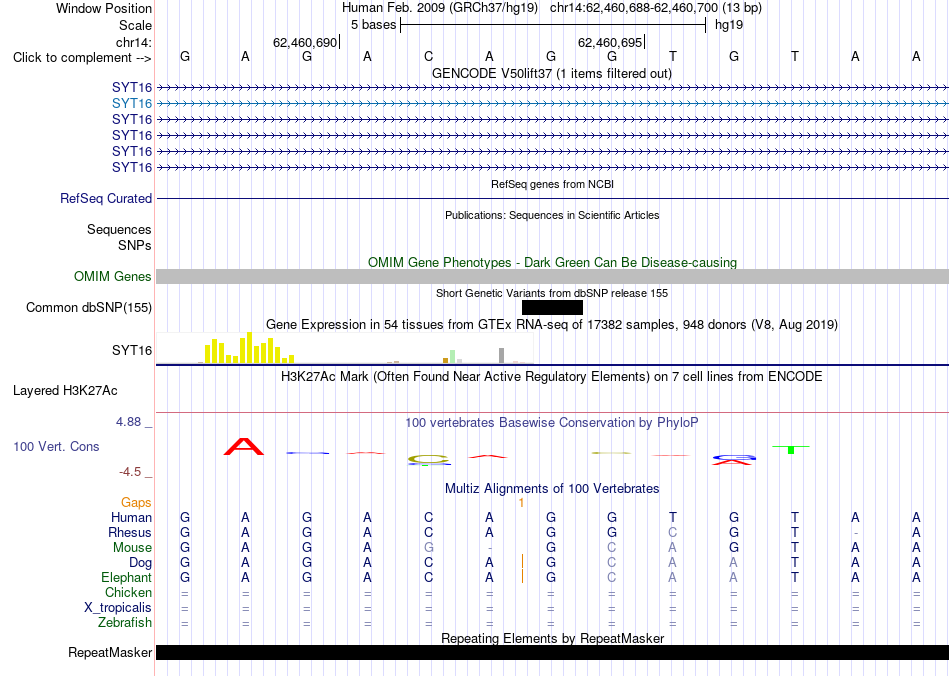Click the SYT16 label beside GTEx bar chart
950x676 pixels.
coord(131,351)
